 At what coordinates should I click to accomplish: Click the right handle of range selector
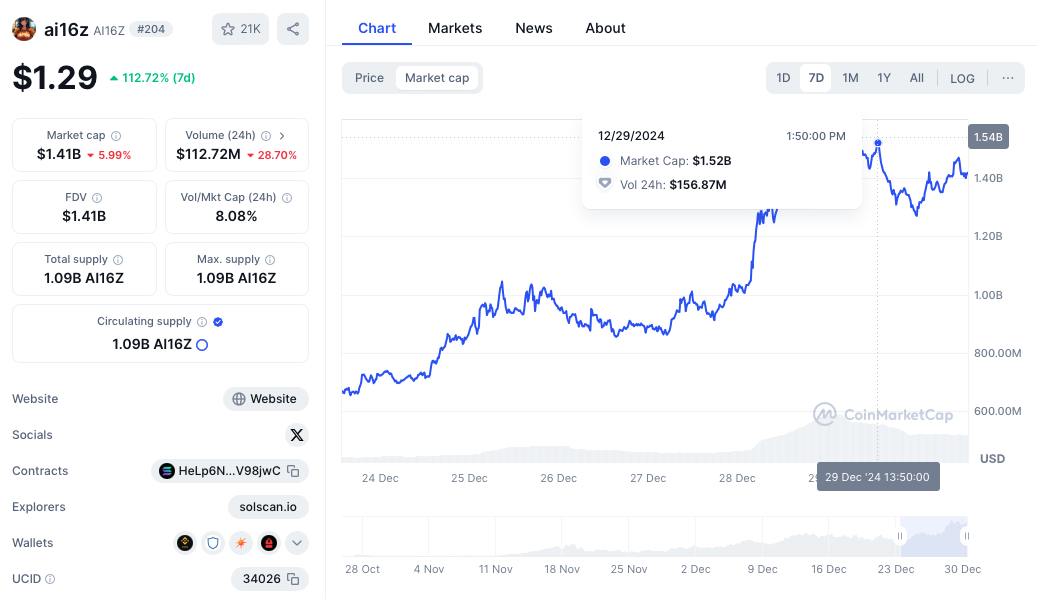[967, 536]
